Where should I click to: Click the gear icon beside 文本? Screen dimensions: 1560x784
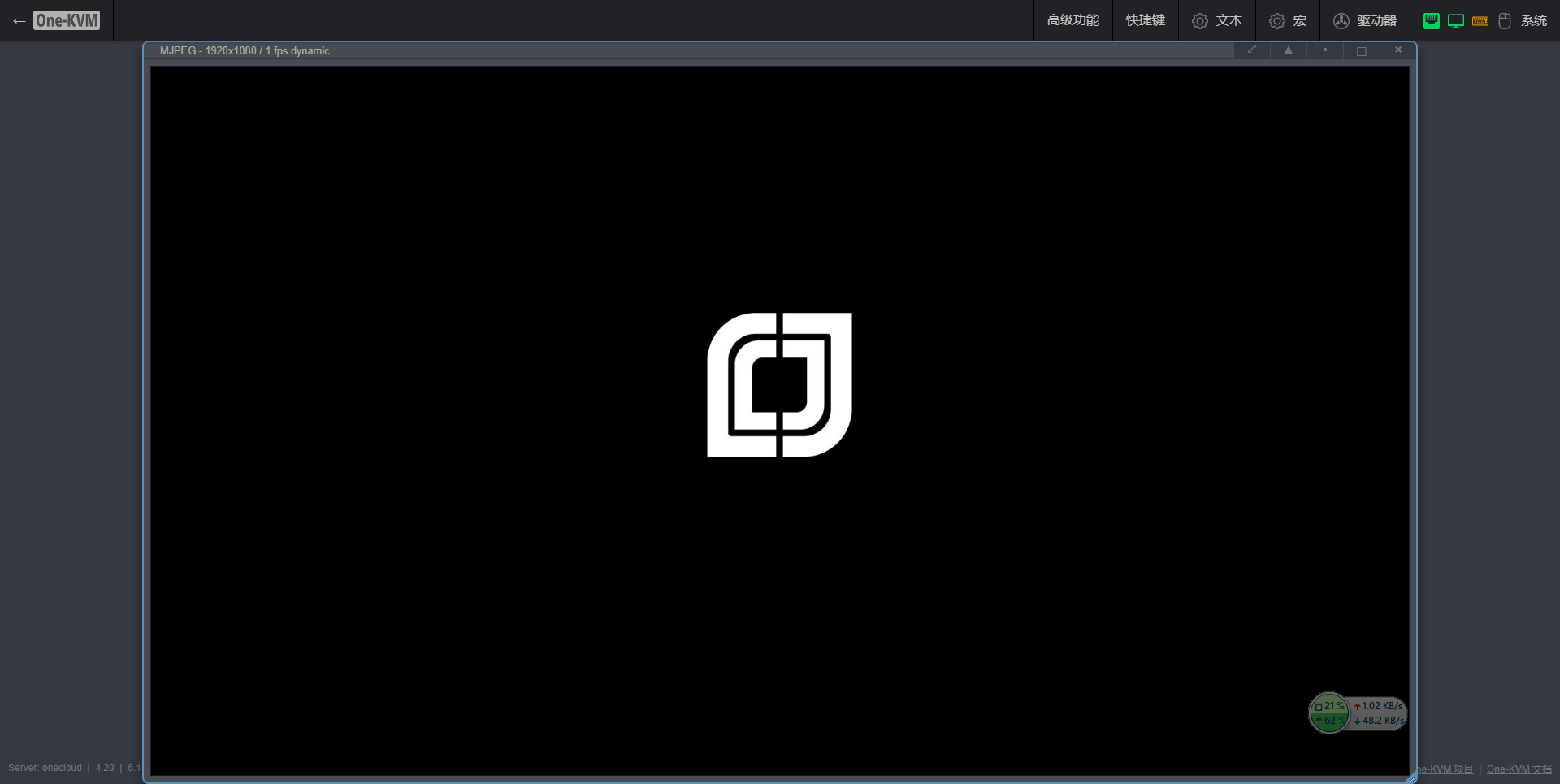[1199, 21]
